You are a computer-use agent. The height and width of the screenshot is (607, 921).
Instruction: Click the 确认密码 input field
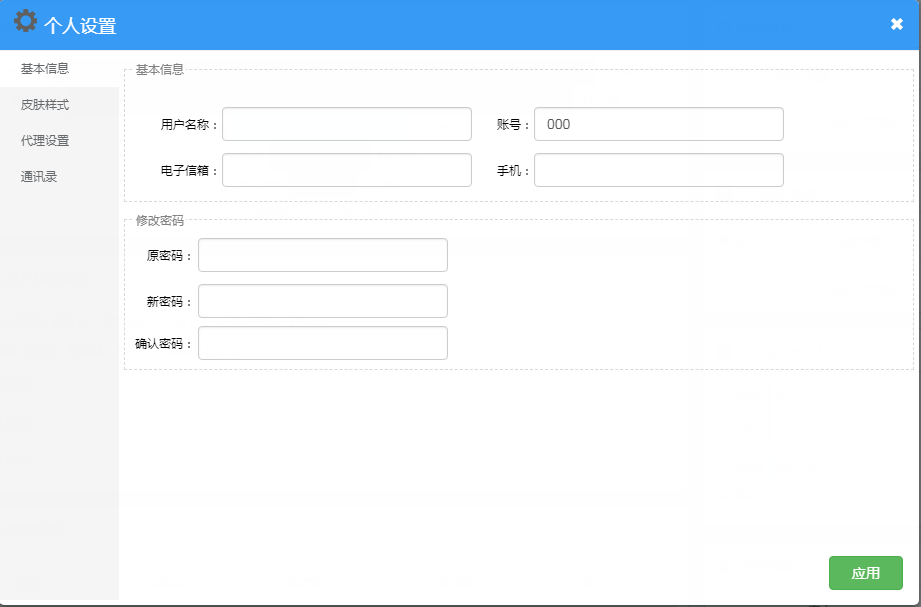322,343
